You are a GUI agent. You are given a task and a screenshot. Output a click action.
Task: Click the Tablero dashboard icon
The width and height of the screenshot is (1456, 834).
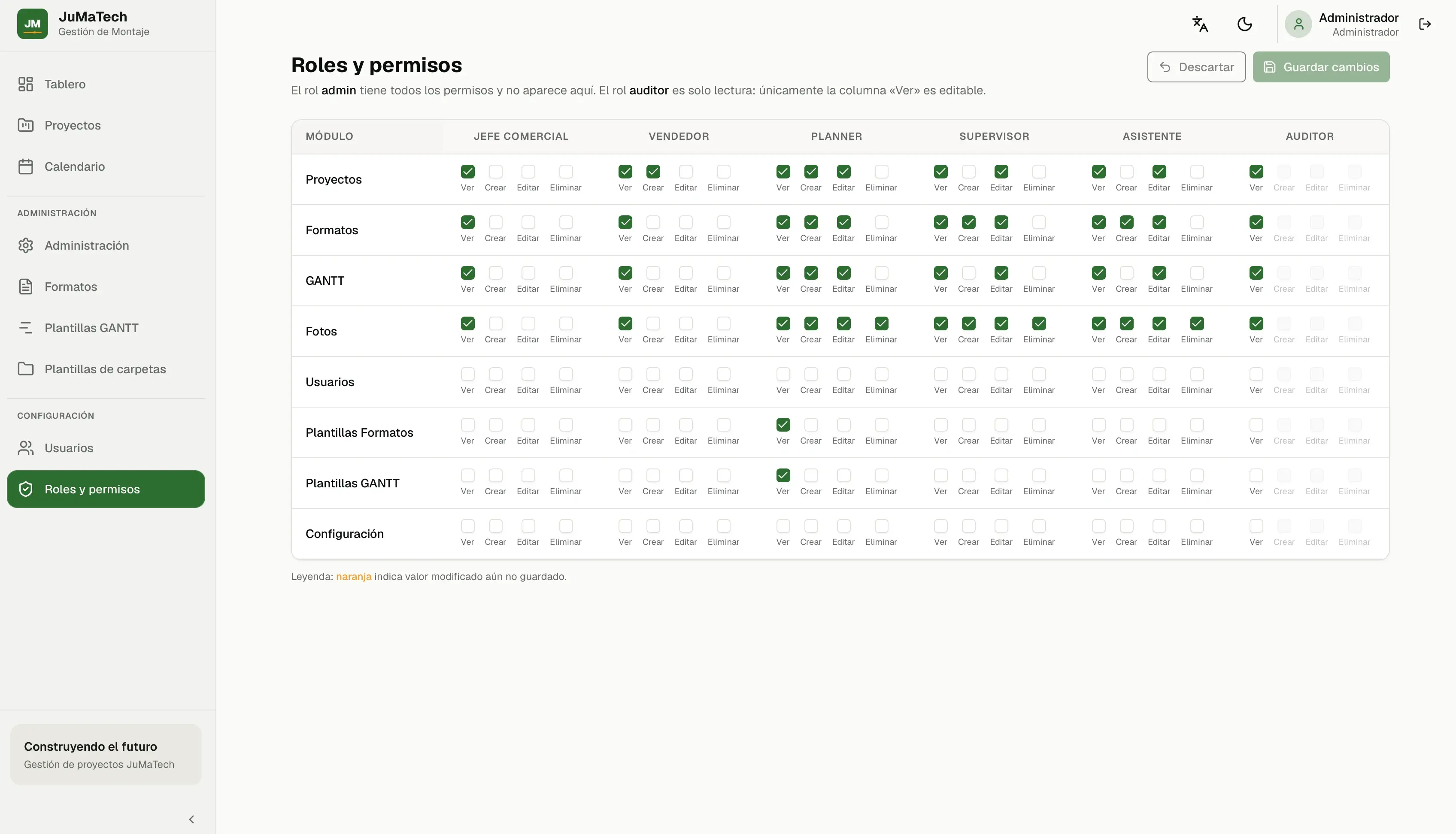(26, 84)
